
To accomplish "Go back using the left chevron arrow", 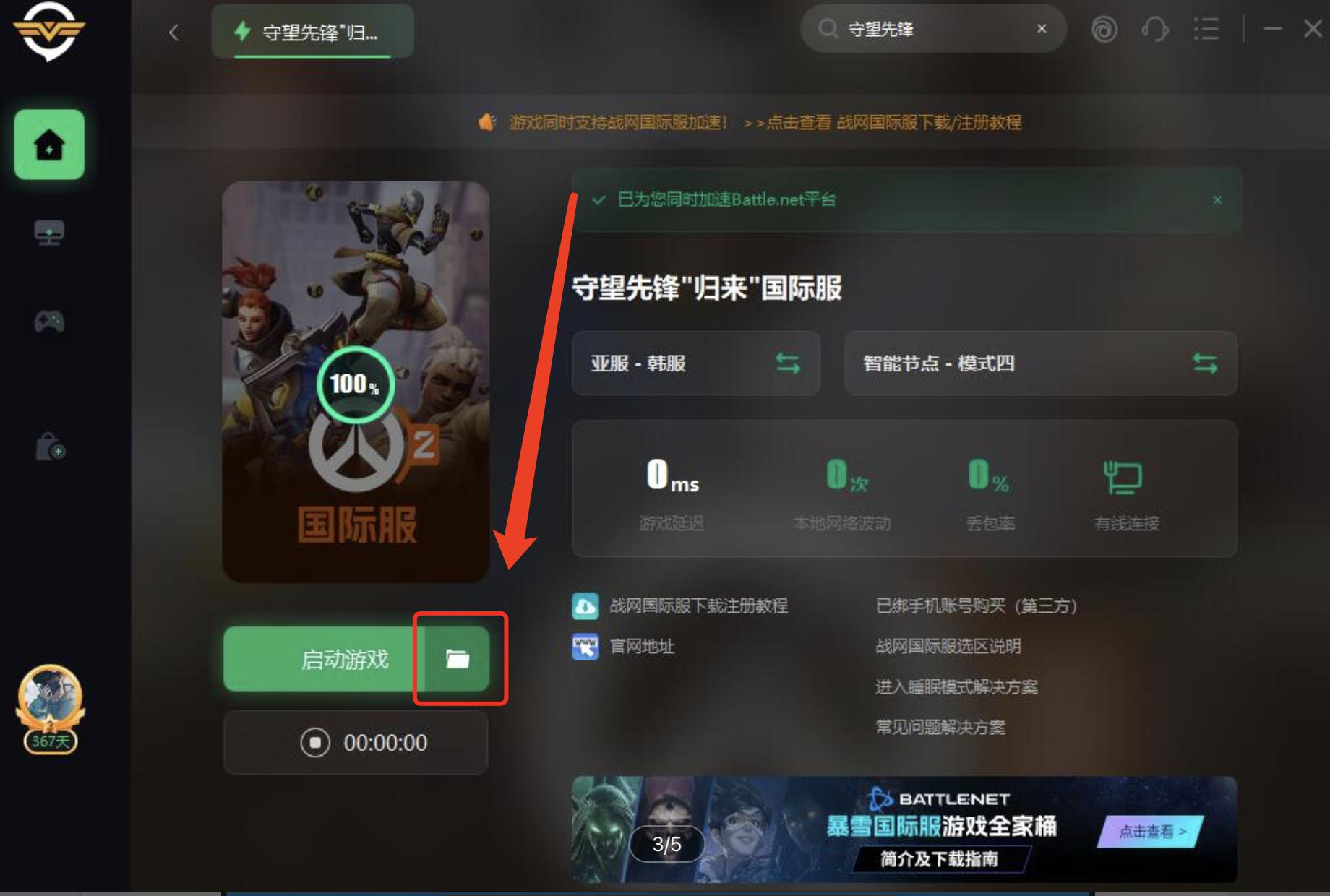I will (173, 32).
